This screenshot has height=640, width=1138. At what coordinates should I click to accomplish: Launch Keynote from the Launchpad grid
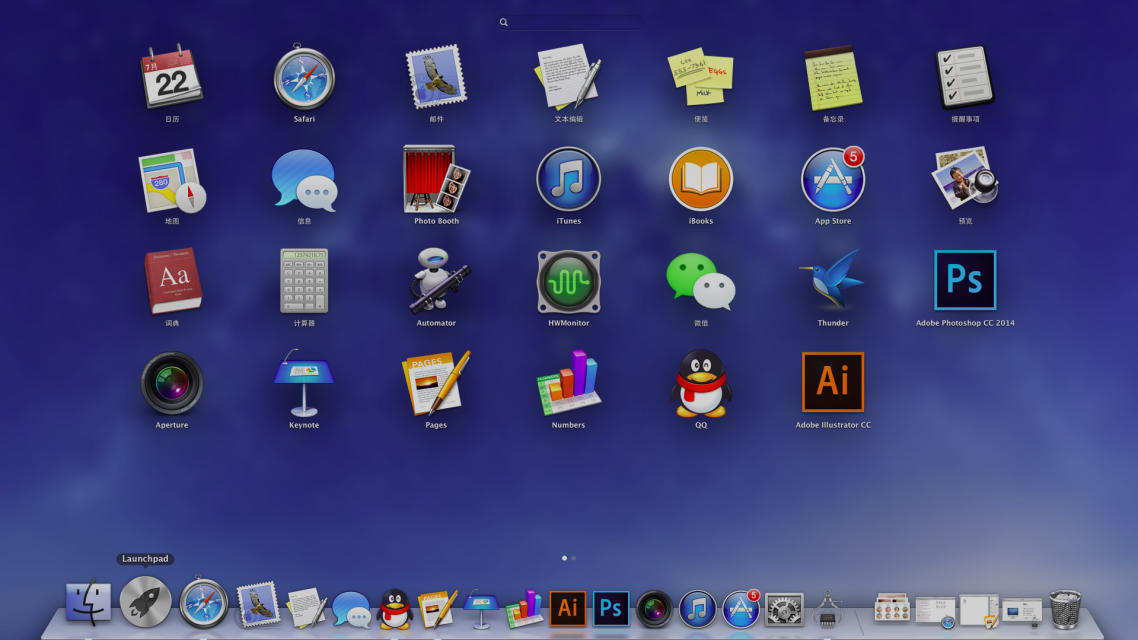click(304, 383)
